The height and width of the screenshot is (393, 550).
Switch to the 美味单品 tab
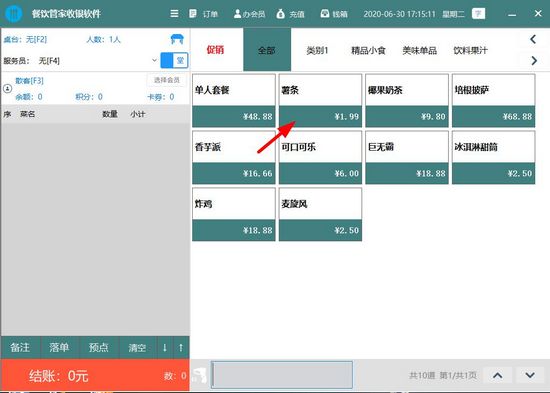pyautogui.click(x=420, y=50)
